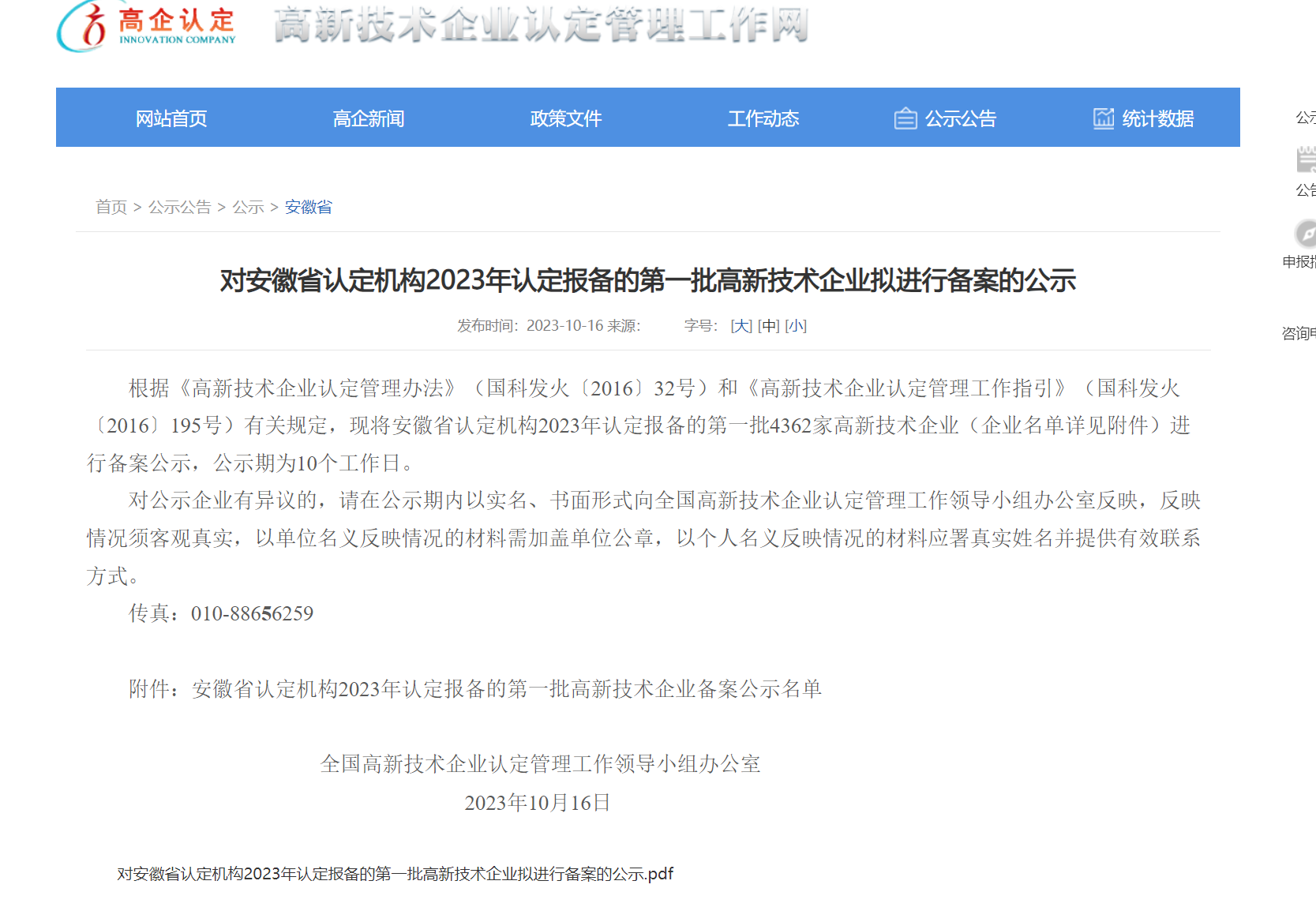The image size is (1316, 907).
Task: Click the 公示 breadcrumb link
Action: coord(248,207)
